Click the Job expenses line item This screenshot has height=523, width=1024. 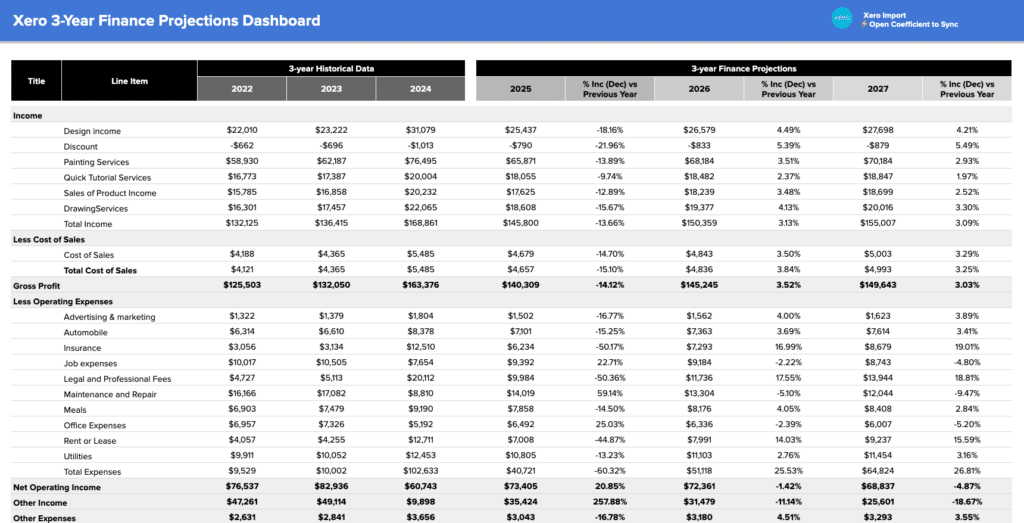[90, 364]
